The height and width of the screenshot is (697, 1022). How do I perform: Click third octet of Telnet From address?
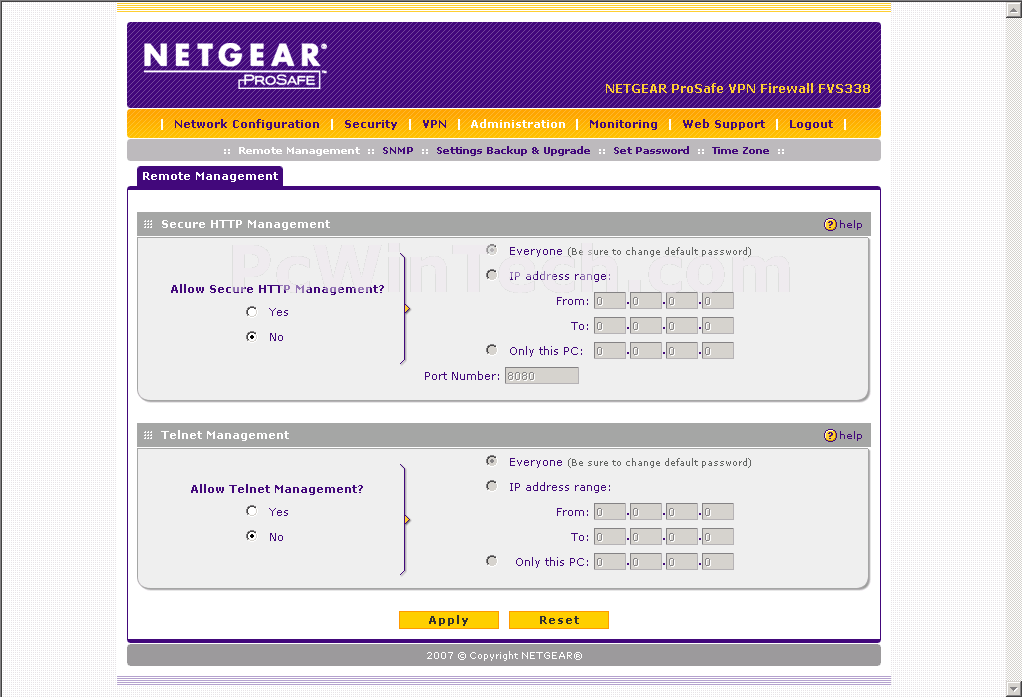682,512
